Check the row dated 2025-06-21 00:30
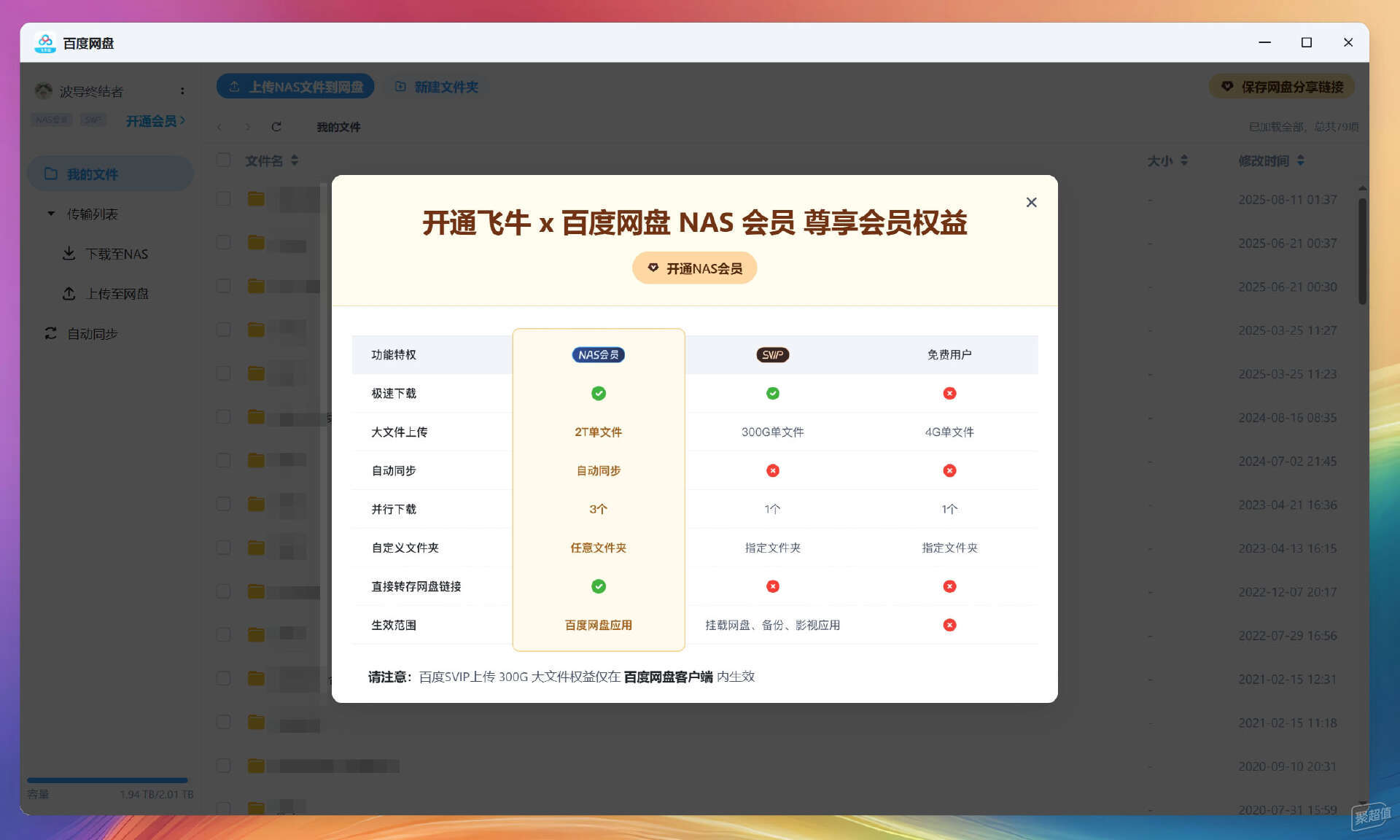Screen dimensions: 1400x840 pos(224,287)
